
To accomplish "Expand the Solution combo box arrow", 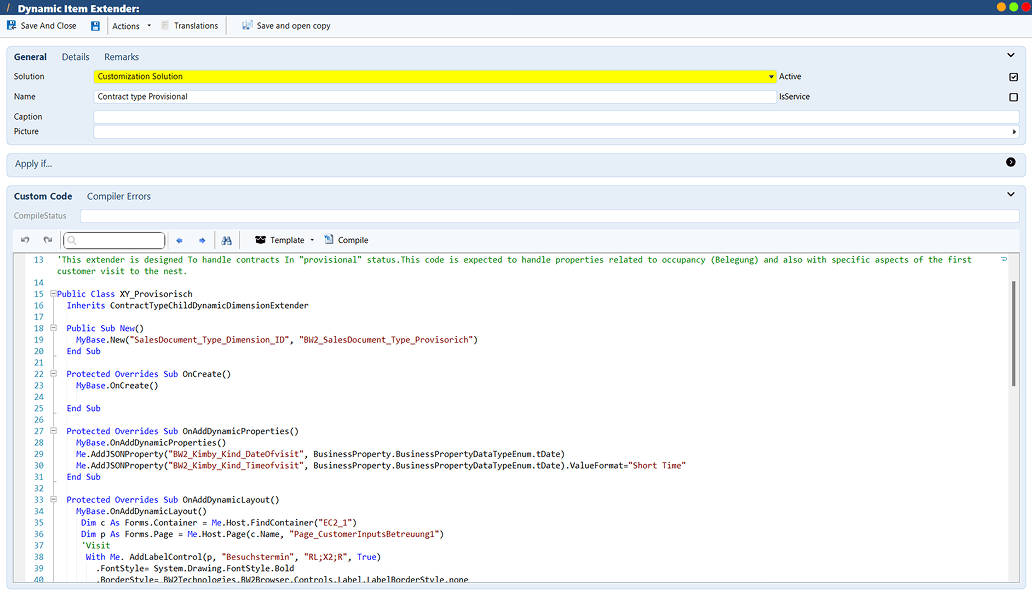I will tap(771, 76).
